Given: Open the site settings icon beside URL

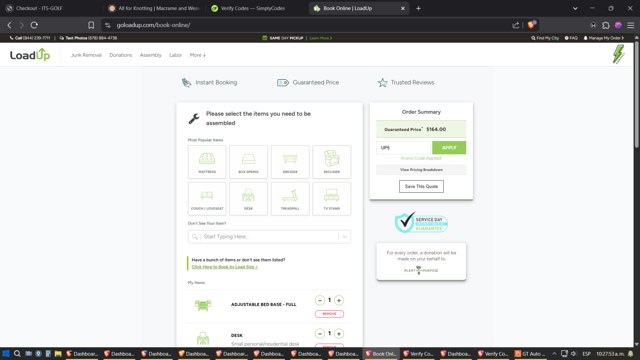Looking at the screenshot, I should coord(108,25).
